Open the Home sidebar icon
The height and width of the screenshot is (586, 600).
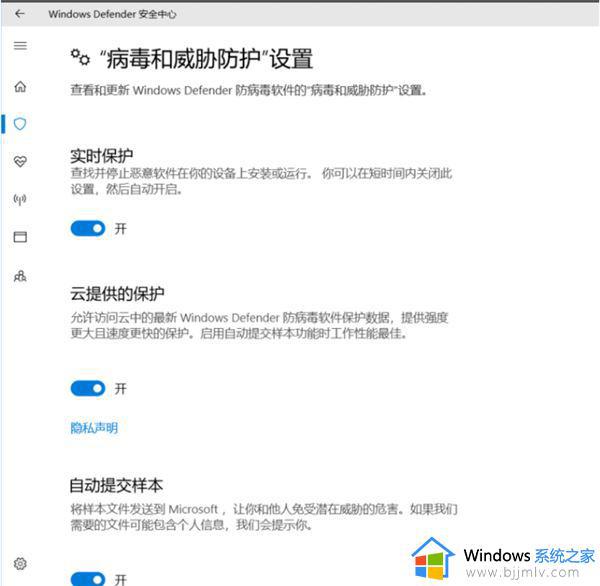click(x=20, y=87)
